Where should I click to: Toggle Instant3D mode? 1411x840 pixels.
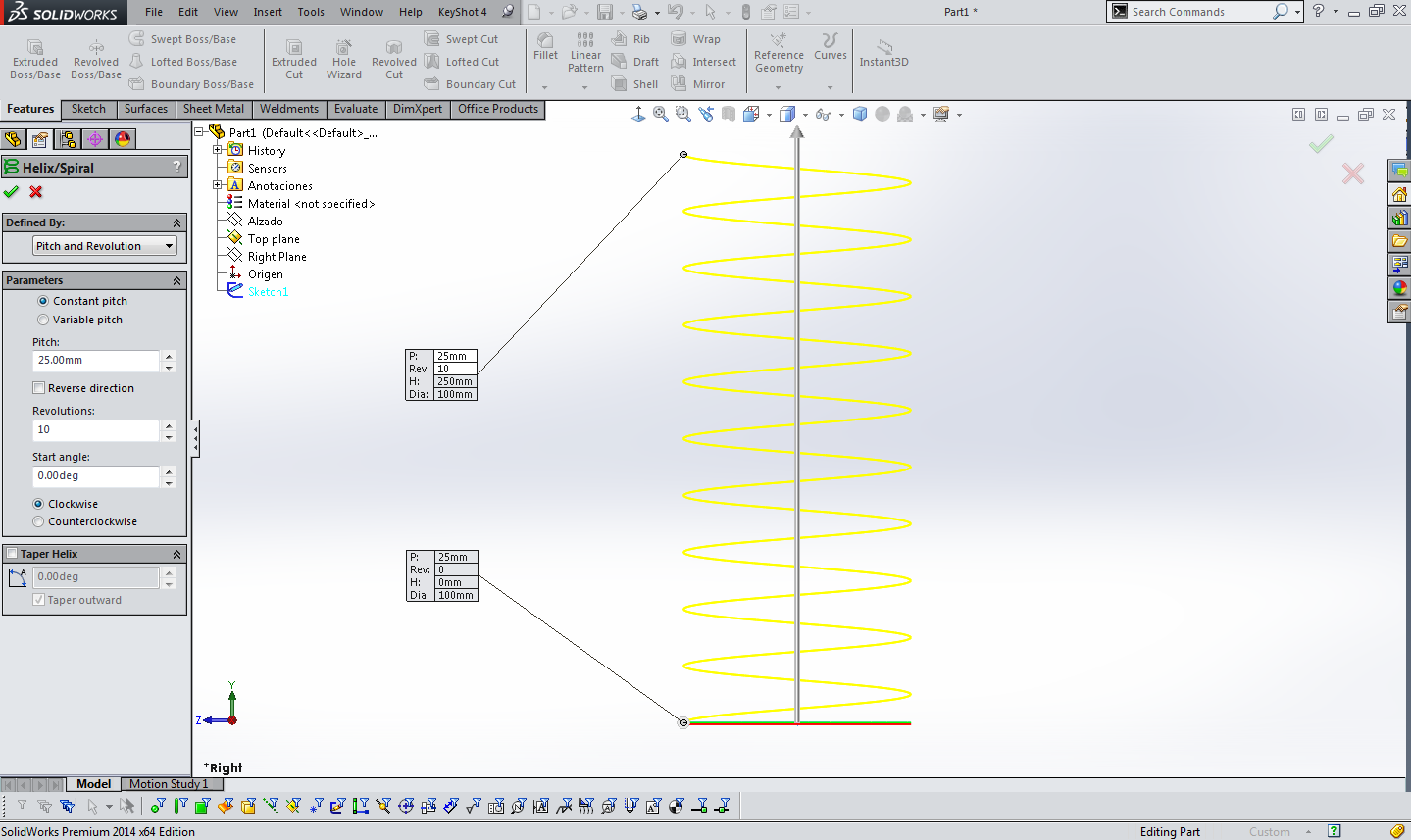[882, 56]
